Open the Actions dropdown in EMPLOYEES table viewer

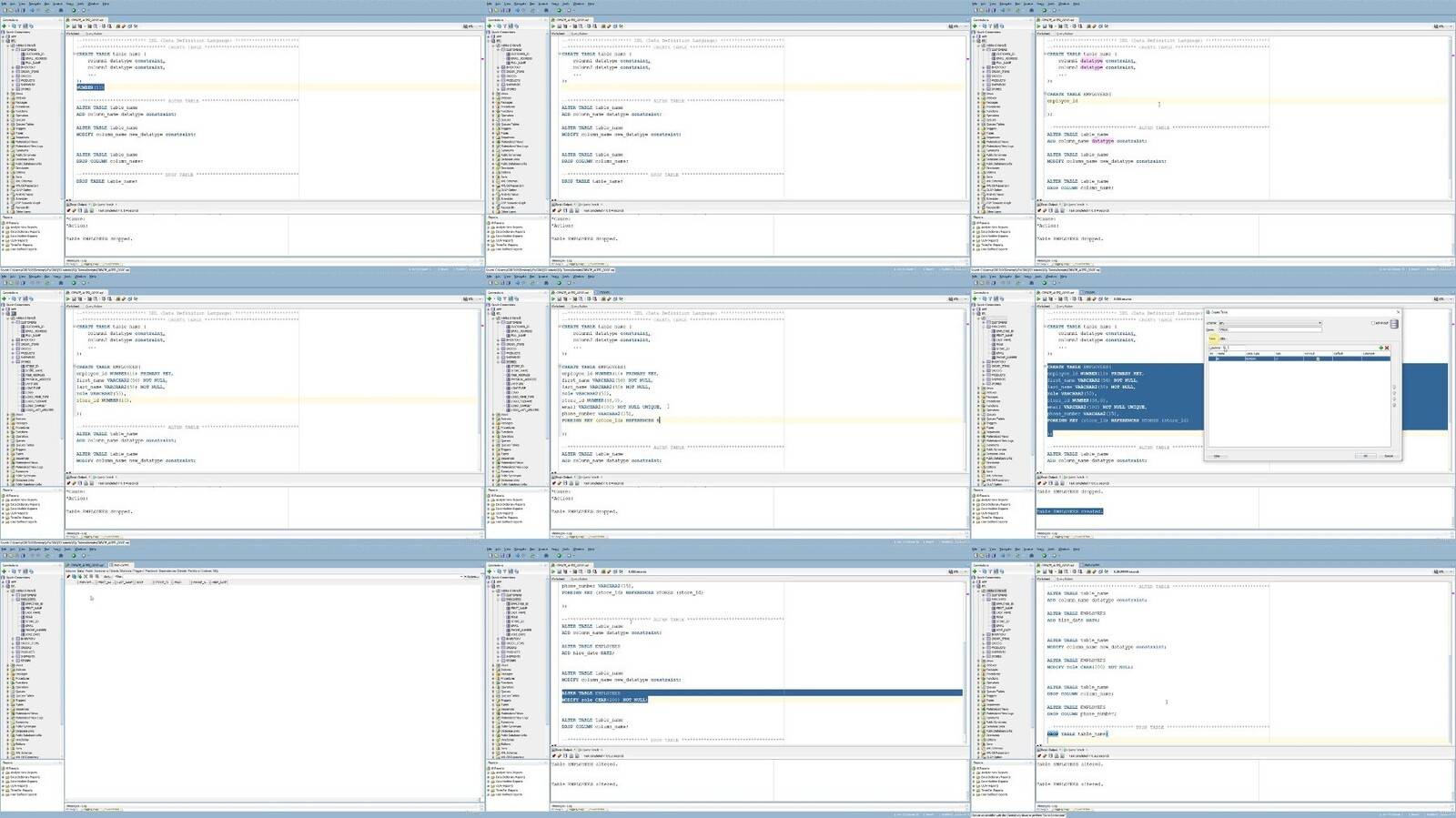click(x=107, y=576)
